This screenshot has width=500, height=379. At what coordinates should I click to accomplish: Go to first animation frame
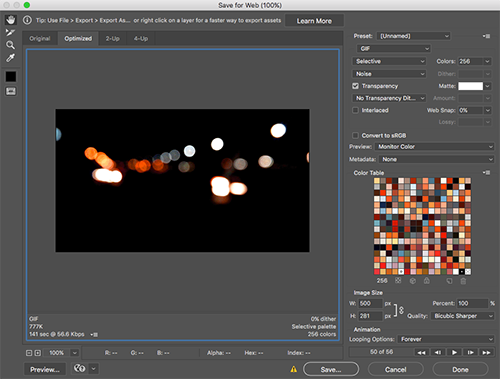(421, 352)
